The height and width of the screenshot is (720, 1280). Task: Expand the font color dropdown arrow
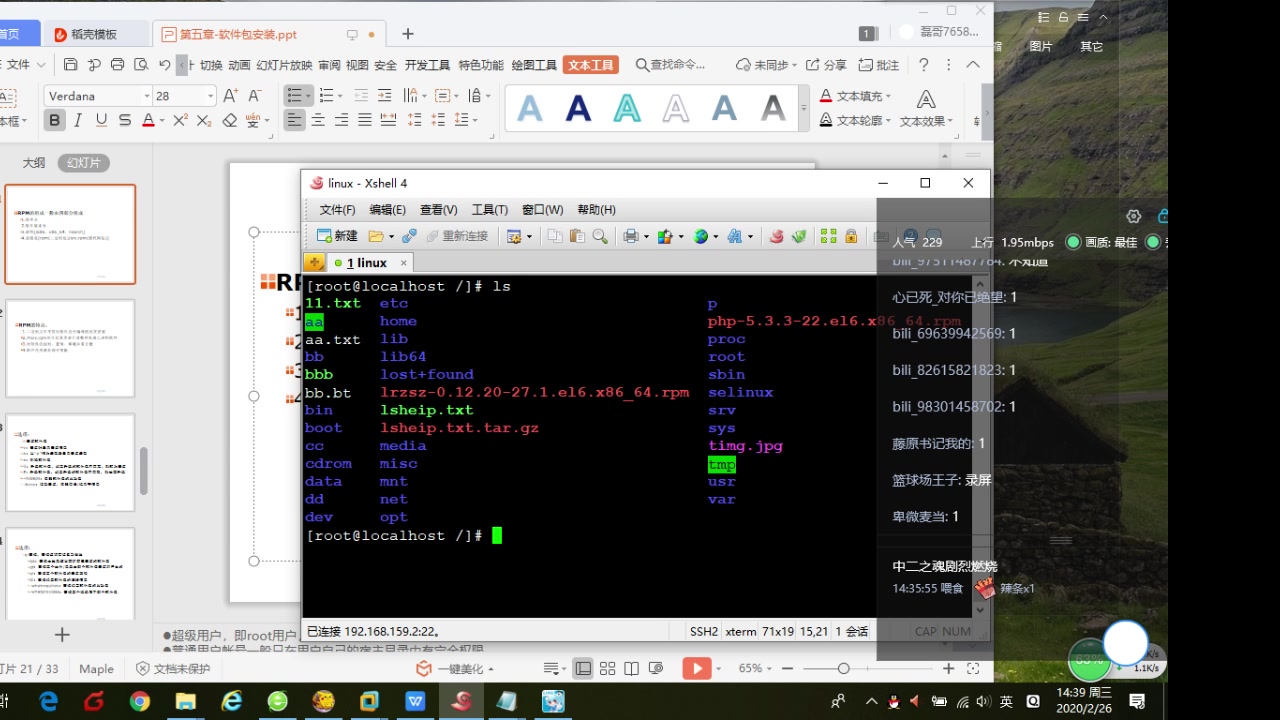click(162, 120)
